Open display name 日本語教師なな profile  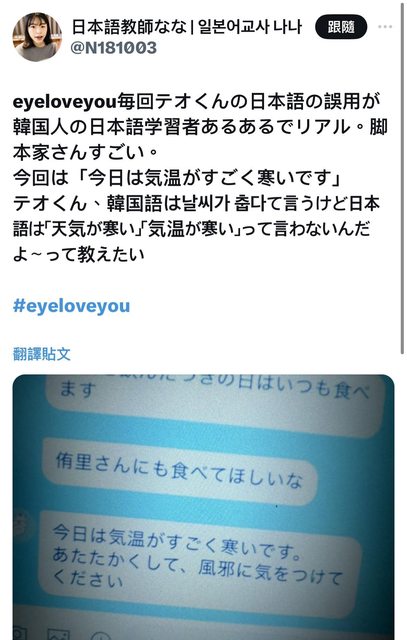[x=129, y=27]
